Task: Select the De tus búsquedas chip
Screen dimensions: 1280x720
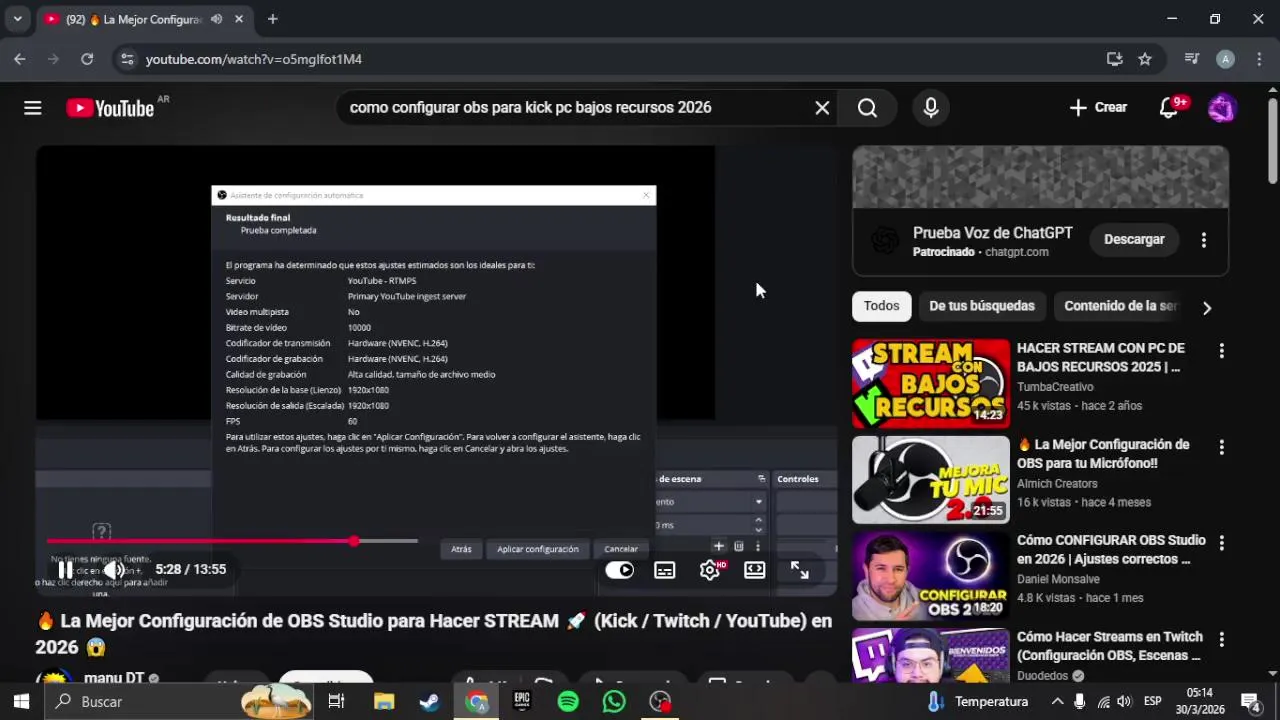Action: click(x=982, y=306)
